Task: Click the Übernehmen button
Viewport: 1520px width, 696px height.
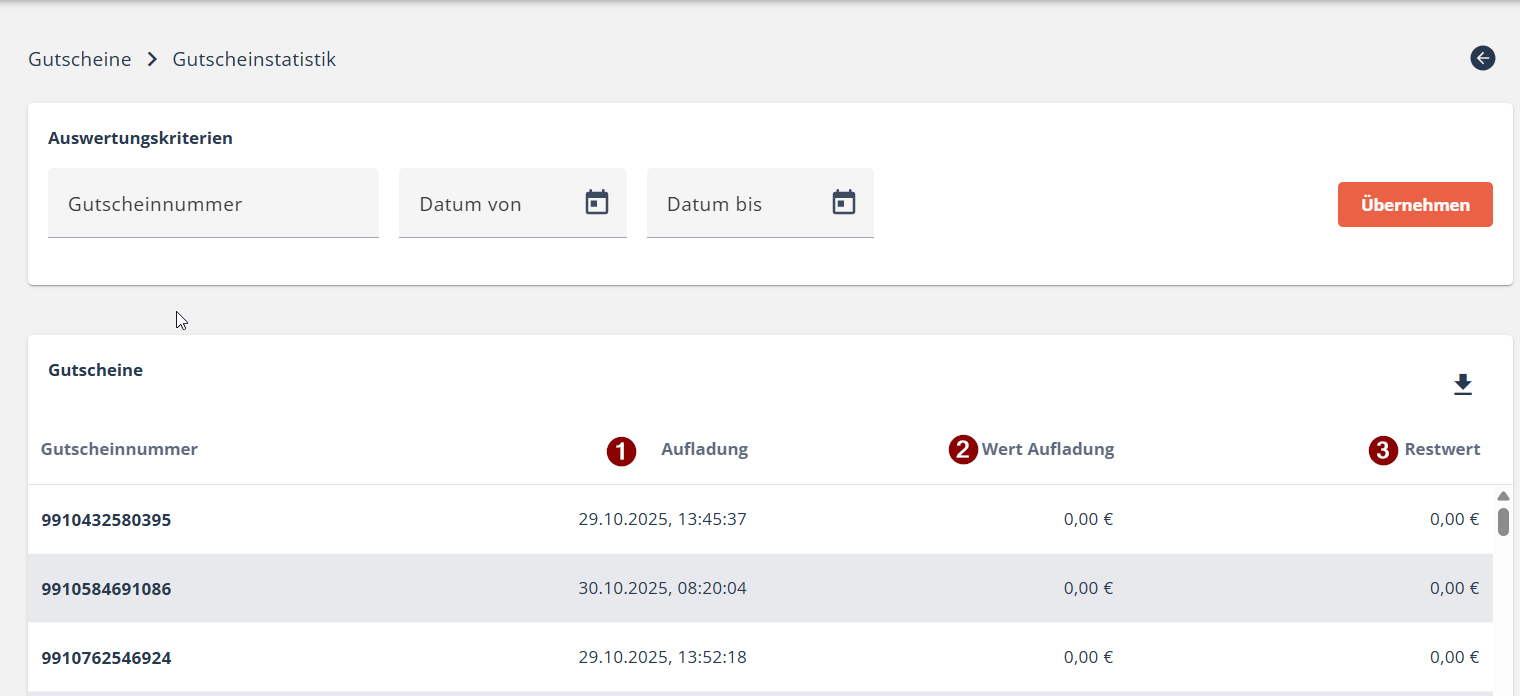Action: click(1415, 205)
